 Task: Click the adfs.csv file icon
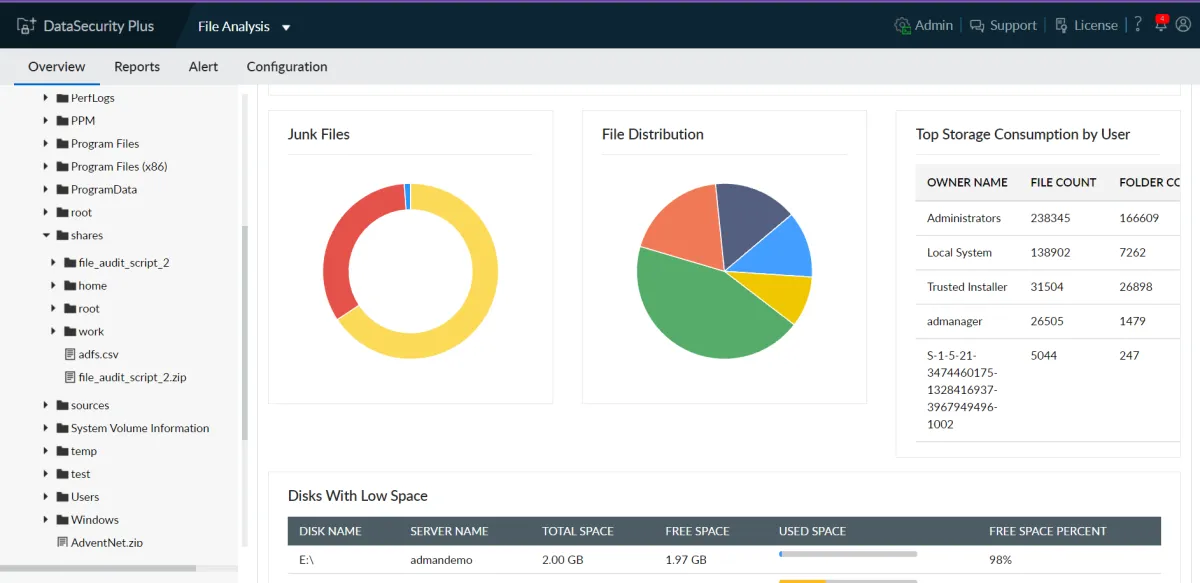point(70,355)
